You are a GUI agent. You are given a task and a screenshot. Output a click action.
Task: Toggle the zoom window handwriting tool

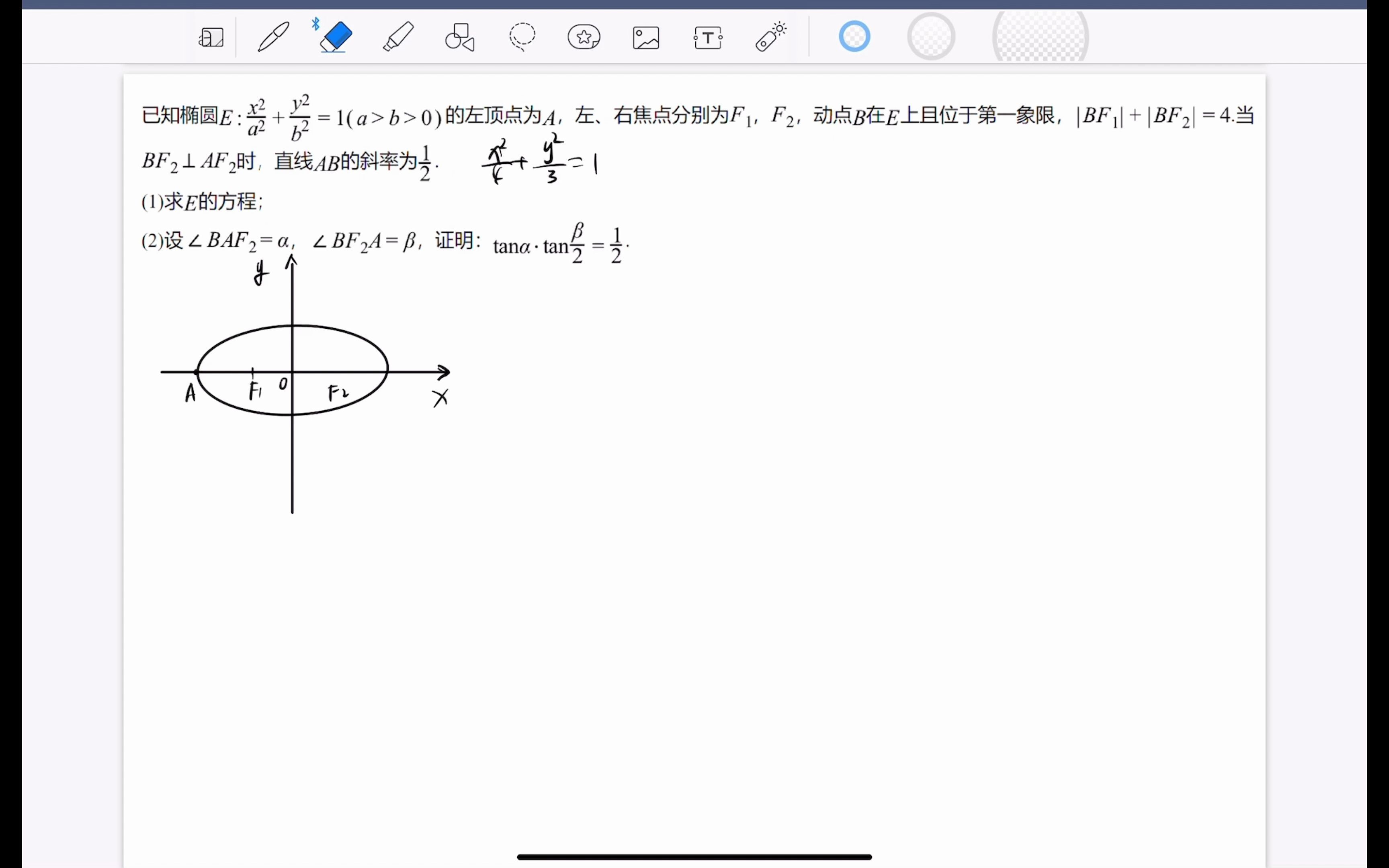pos(211,37)
